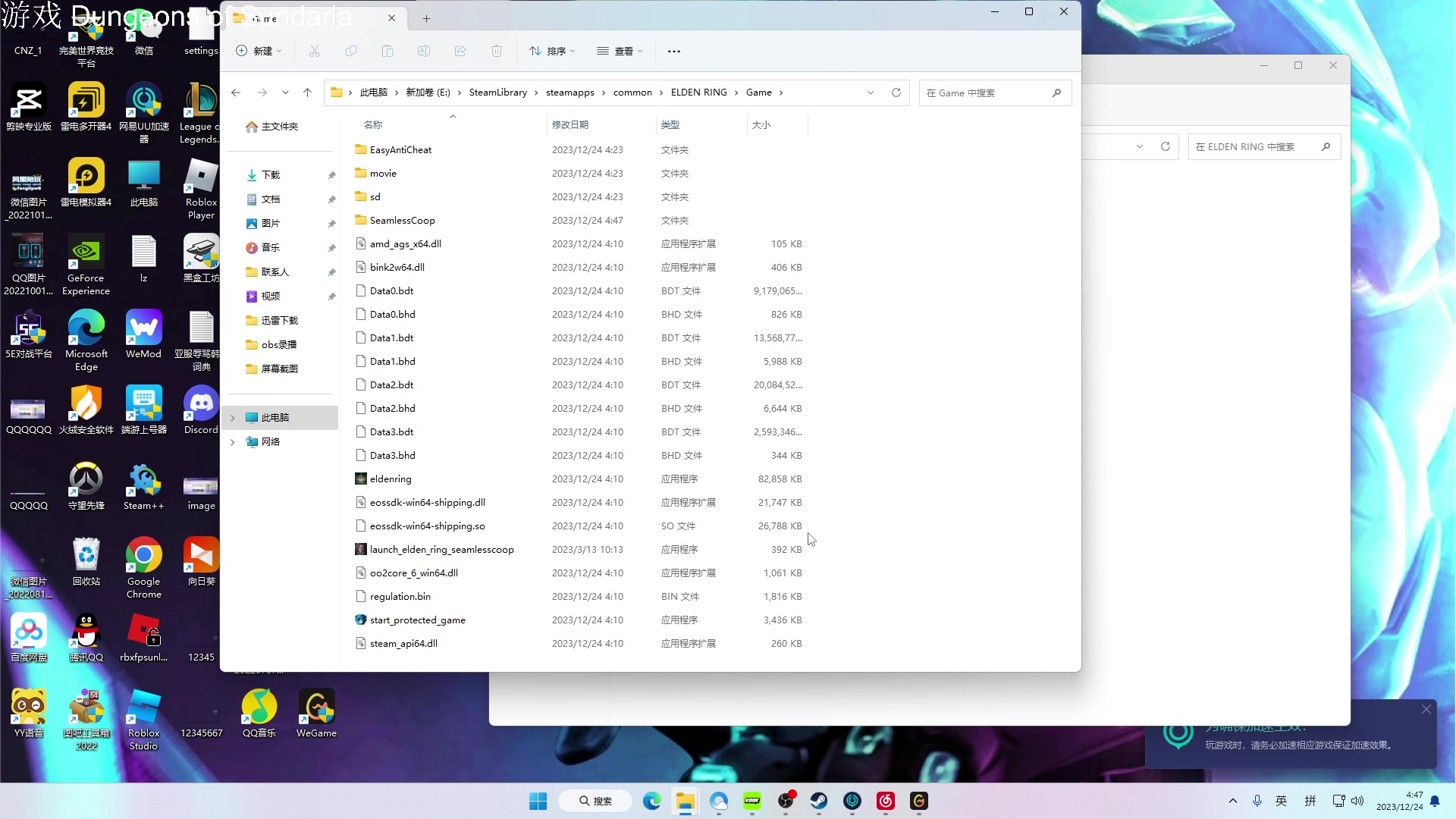The width and height of the screenshot is (1456, 819).
Task: Expand 网络 tree node in sidebar
Action: pos(233,442)
